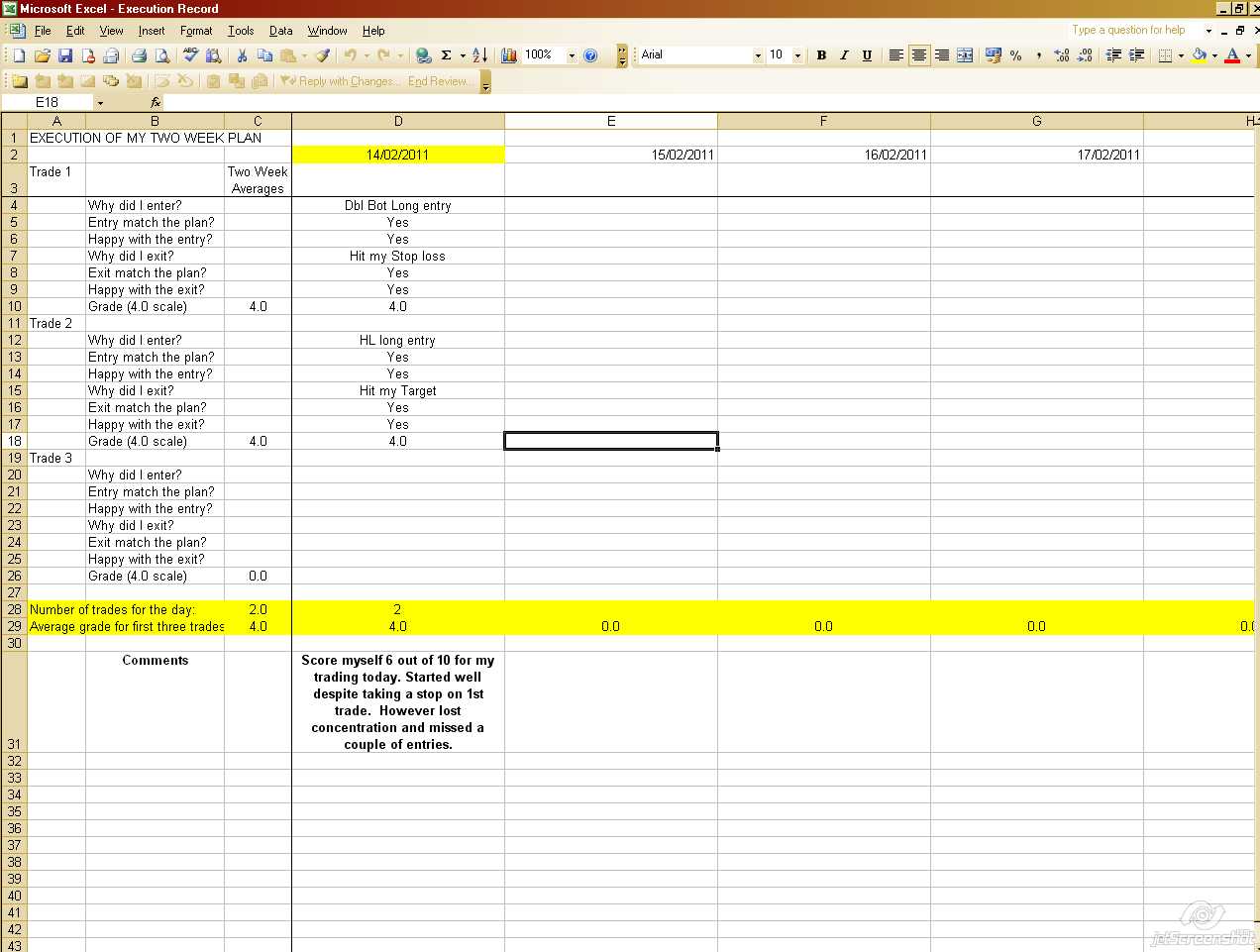Expand the Arial font name list

pyautogui.click(x=758, y=55)
